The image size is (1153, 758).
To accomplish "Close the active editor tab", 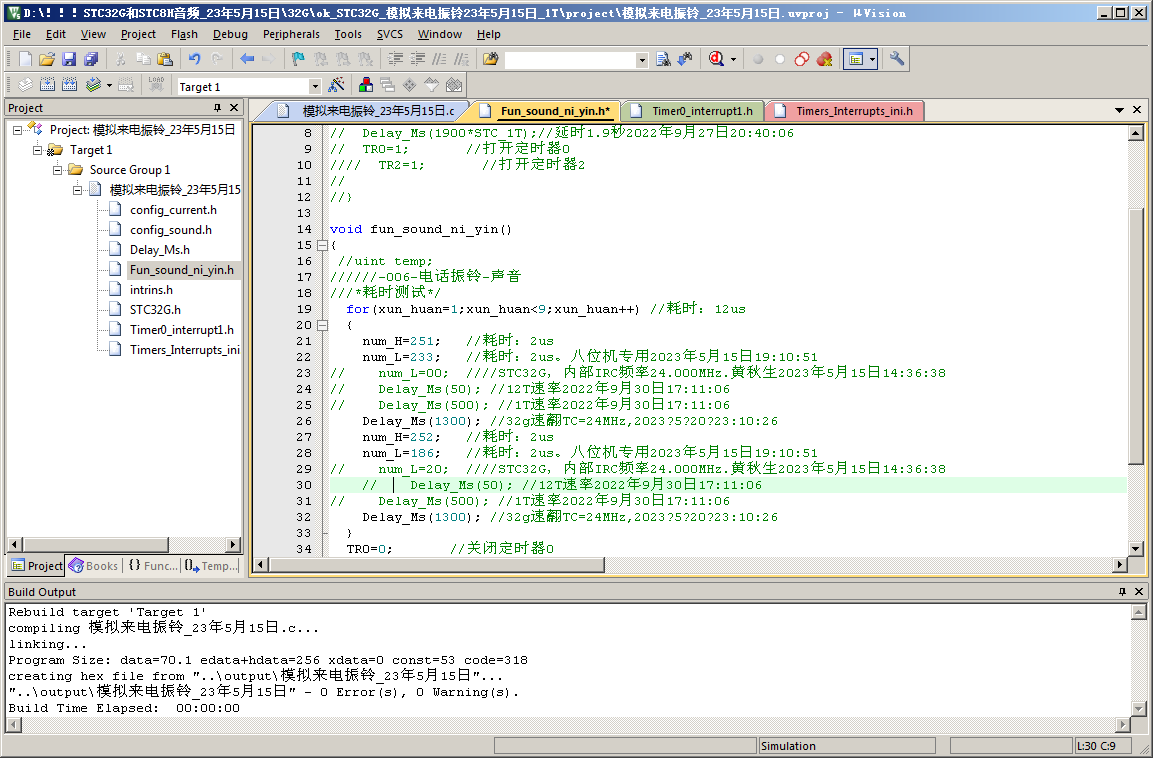I will 1137,110.
